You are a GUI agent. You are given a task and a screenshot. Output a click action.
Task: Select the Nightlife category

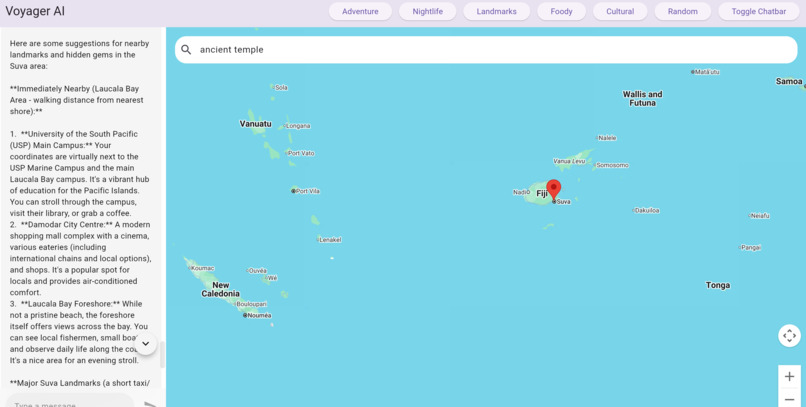427,11
